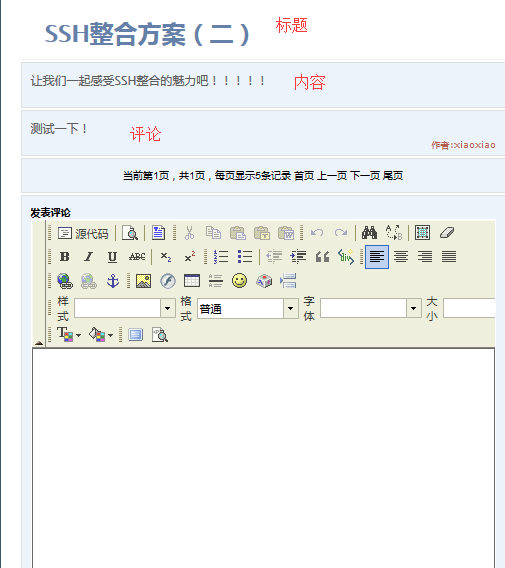Open the Background Color picker
The width and height of the screenshot is (505, 568).
(x=101, y=335)
